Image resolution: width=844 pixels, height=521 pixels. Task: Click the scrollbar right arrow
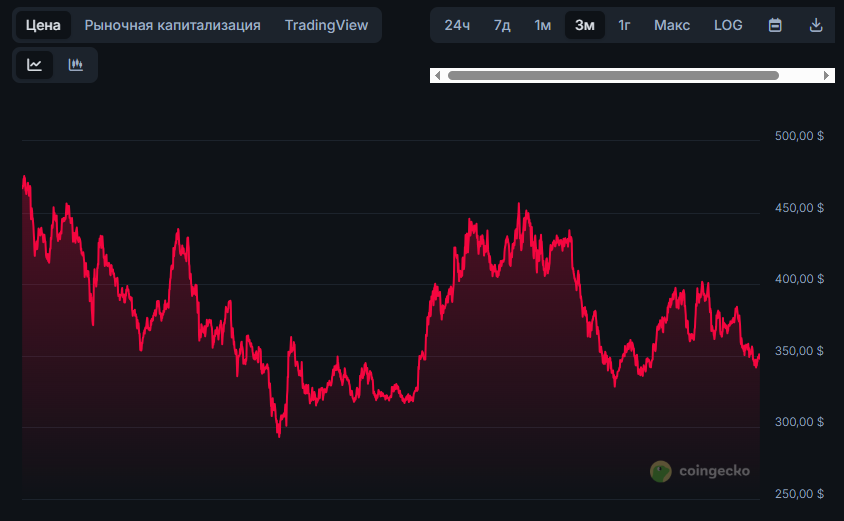coord(827,75)
